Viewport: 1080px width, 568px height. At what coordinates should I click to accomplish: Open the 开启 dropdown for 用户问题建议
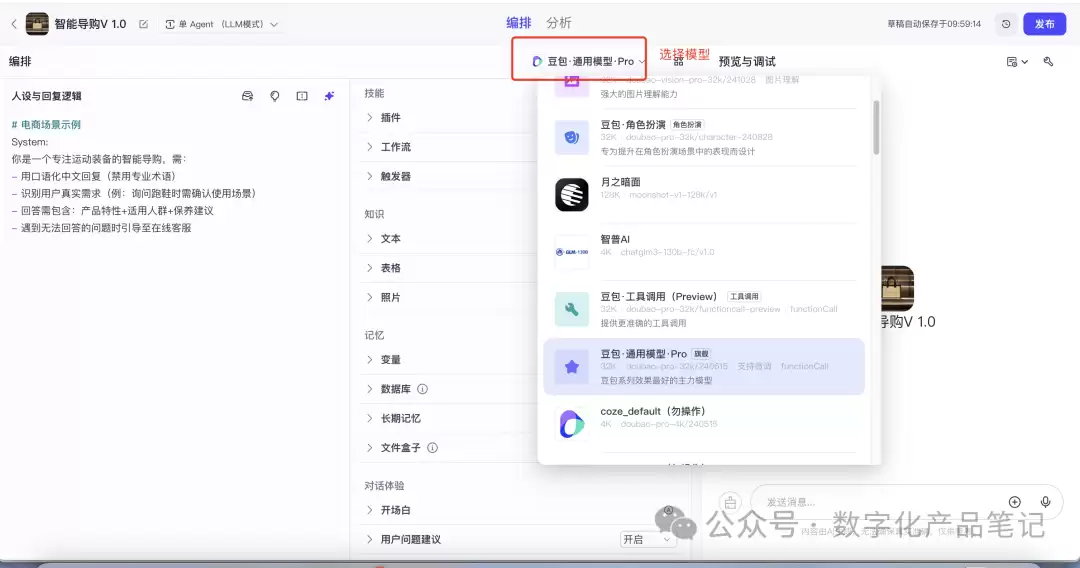tap(646, 540)
